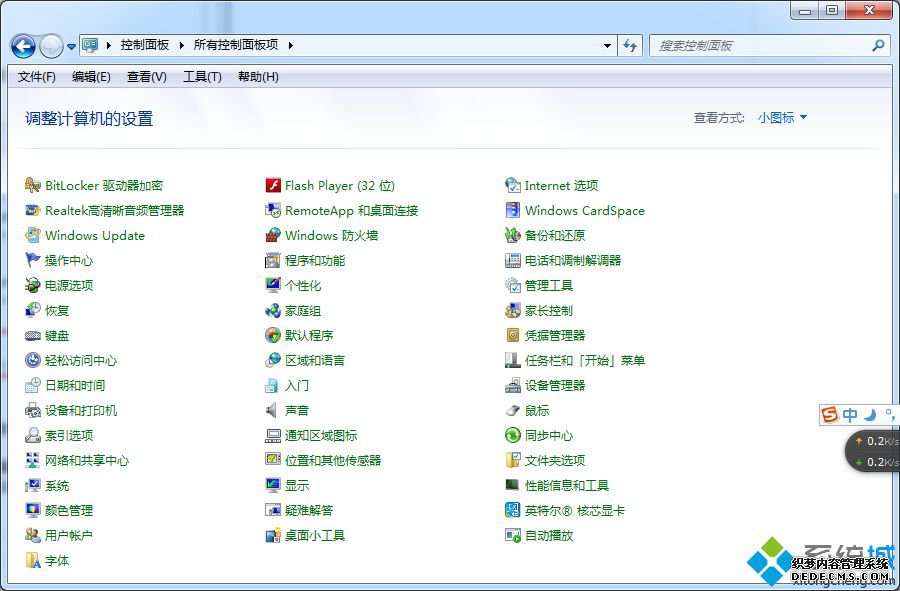Open 用户帐户 icon
This screenshot has width=900, height=591.
(x=33, y=535)
